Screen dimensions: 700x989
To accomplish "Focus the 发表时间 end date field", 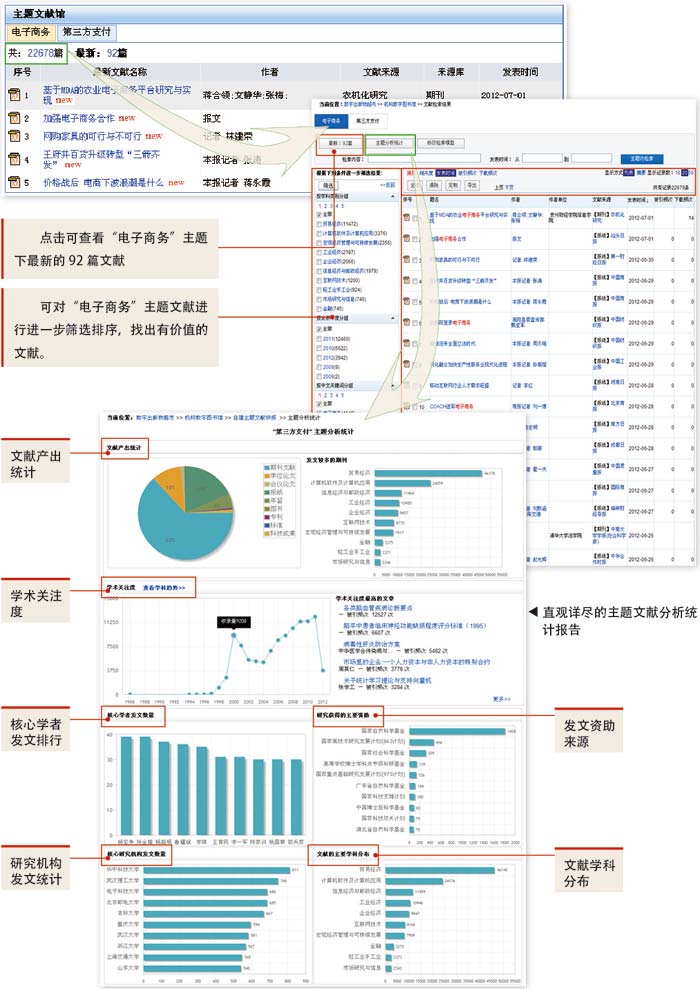I will click(591, 158).
